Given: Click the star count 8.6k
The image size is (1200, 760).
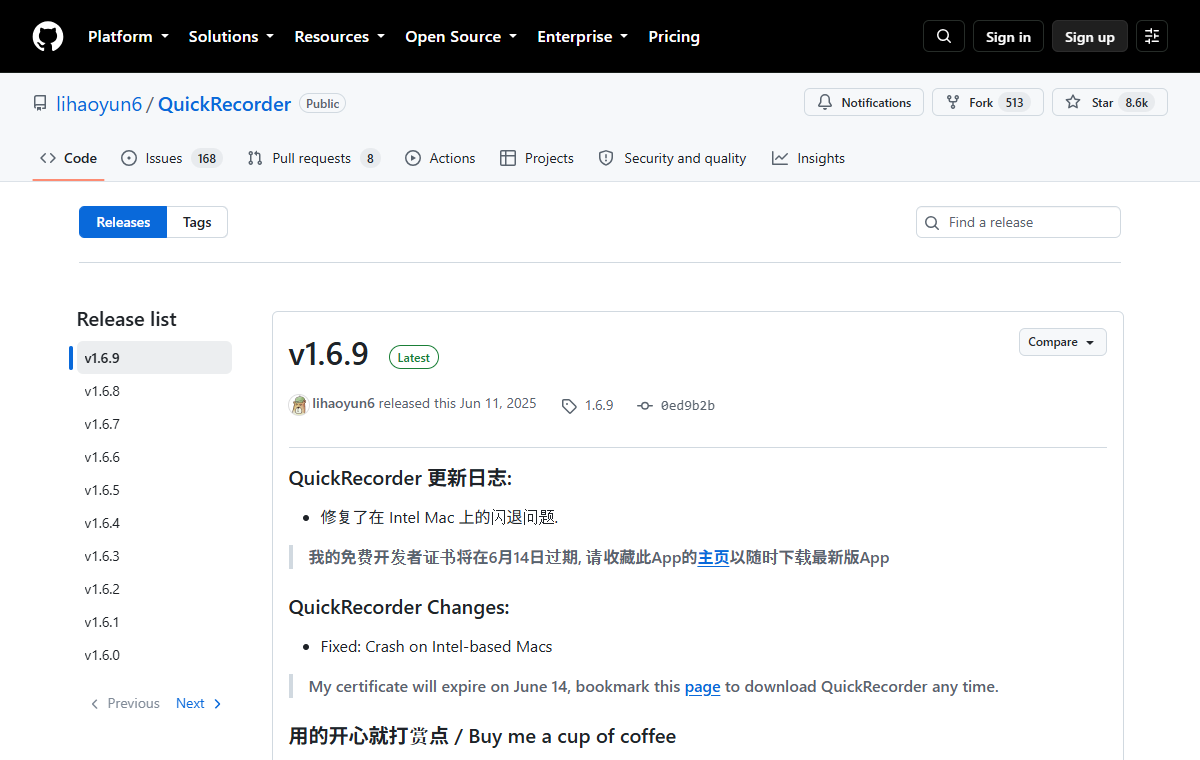Looking at the screenshot, I should tap(1137, 103).
